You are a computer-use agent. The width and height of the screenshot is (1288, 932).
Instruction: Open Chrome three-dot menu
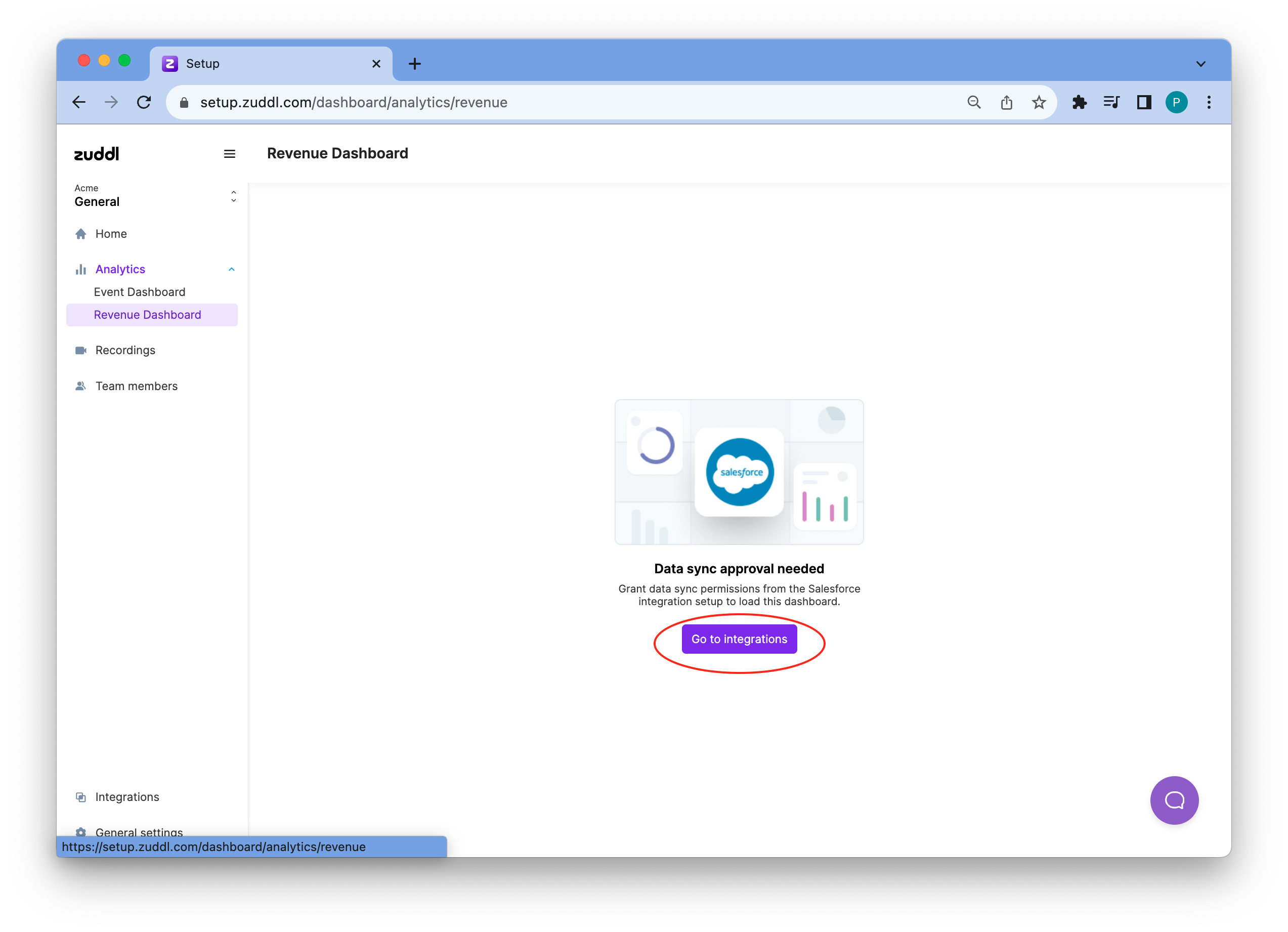[x=1209, y=102]
